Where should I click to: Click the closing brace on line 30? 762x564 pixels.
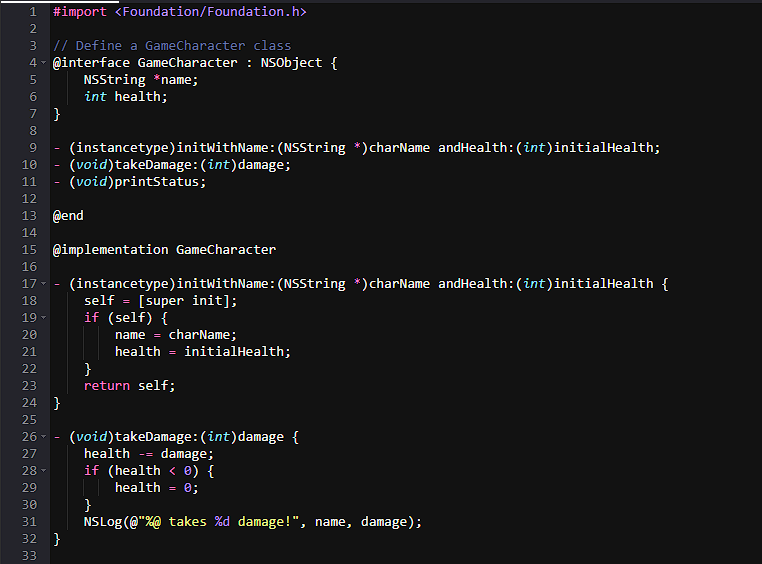[x=87, y=505]
